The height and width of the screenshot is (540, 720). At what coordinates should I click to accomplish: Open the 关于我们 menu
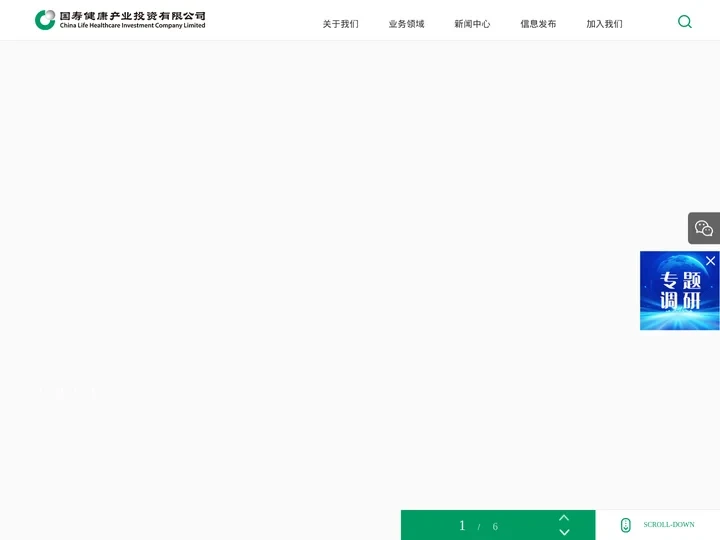(340, 24)
